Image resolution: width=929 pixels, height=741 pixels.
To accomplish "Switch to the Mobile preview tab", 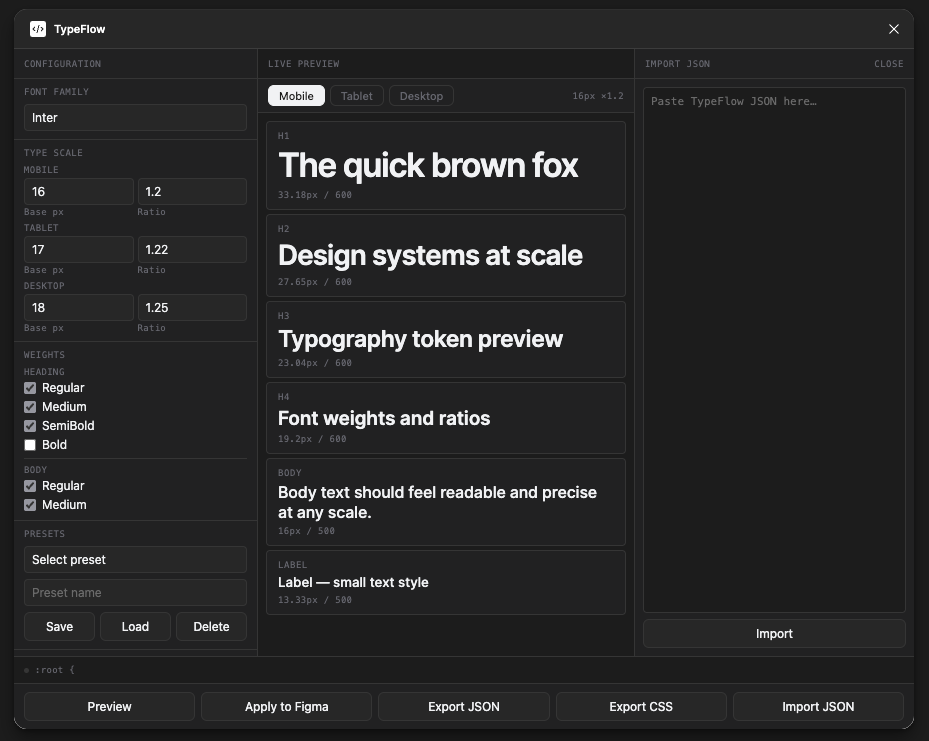I will coord(296,96).
